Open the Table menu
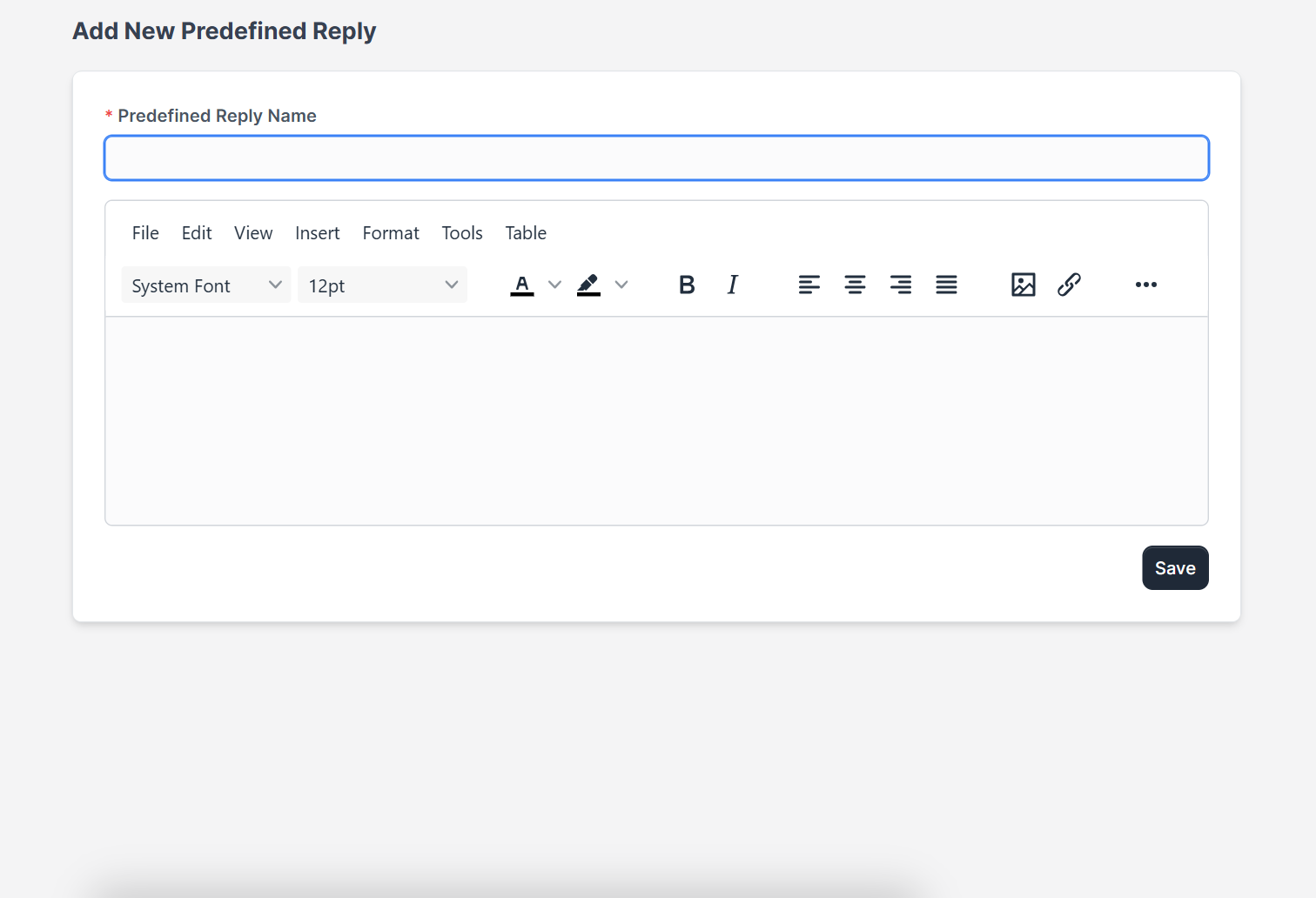The height and width of the screenshot is (898, 1316). (526, 233)
